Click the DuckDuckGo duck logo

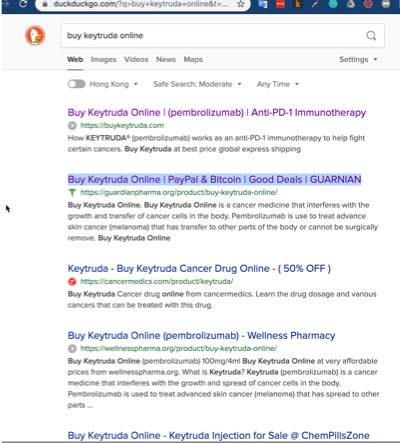coord(35,35)
